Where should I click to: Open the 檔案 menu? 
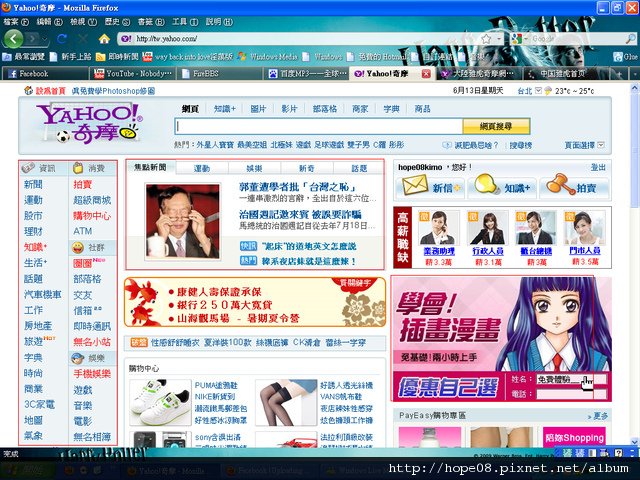[16, 22]
